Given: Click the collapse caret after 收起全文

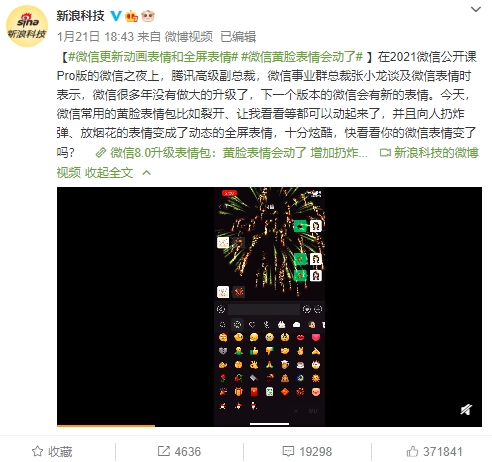Looking at the screenshot, I should pyautogui.click(x=147, y=173).
